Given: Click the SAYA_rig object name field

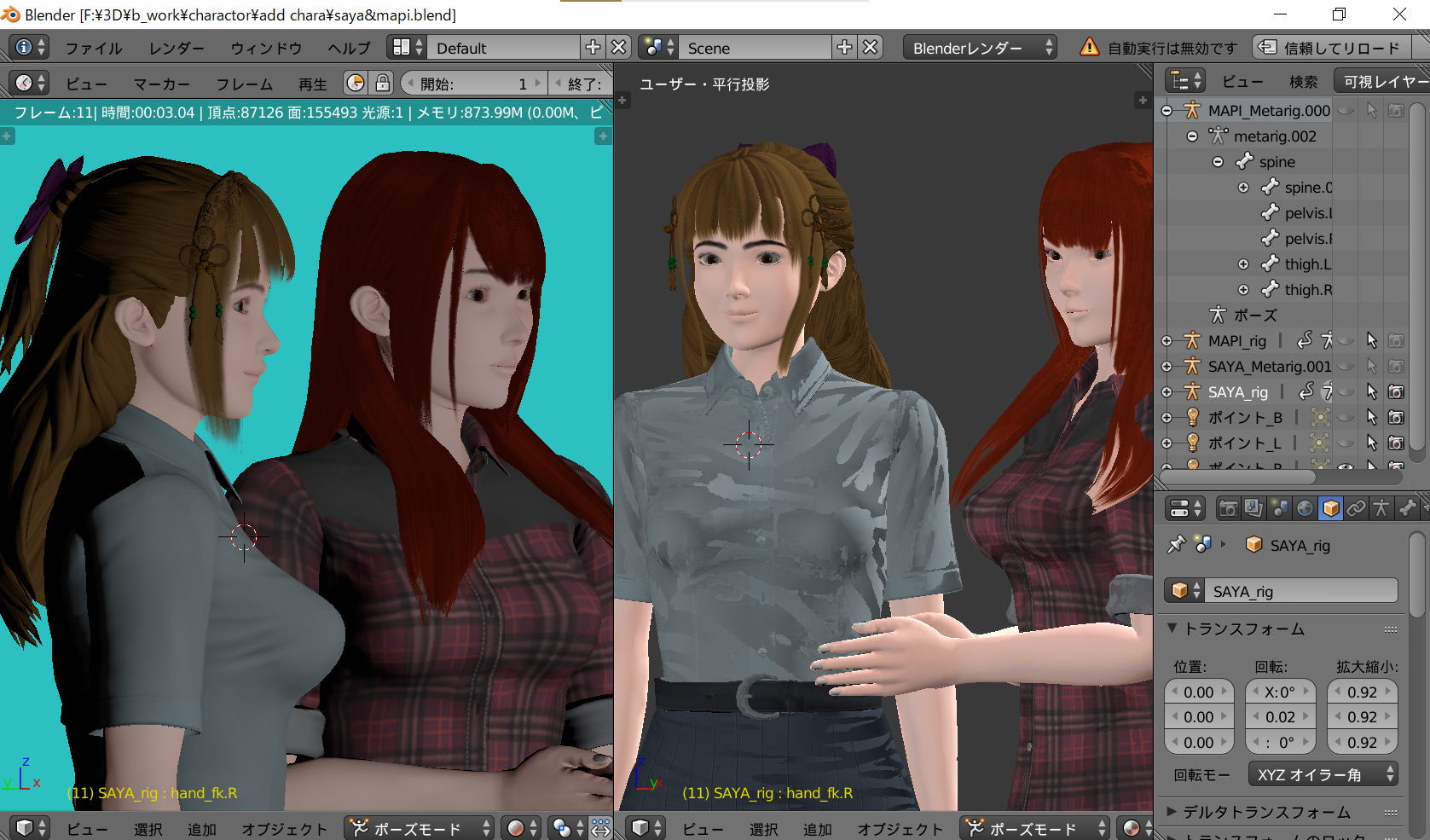Looking at the screenshot, I should click(x=1301, y=591).
